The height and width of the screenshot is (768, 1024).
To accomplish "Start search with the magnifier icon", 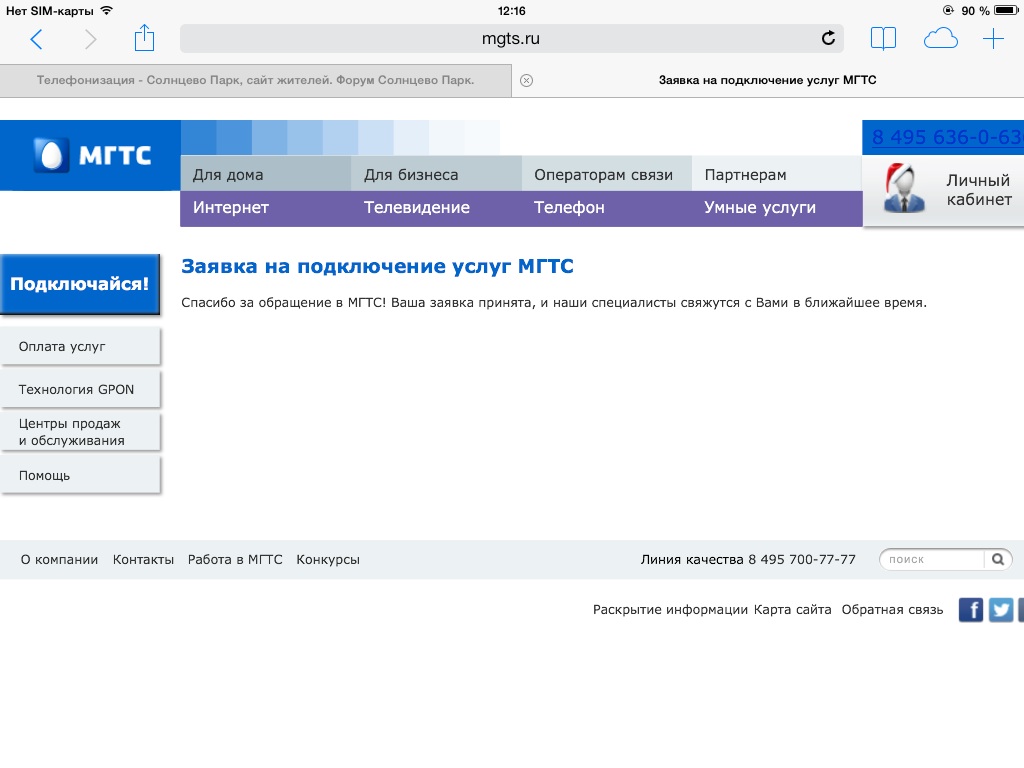I will coord(998,559).
